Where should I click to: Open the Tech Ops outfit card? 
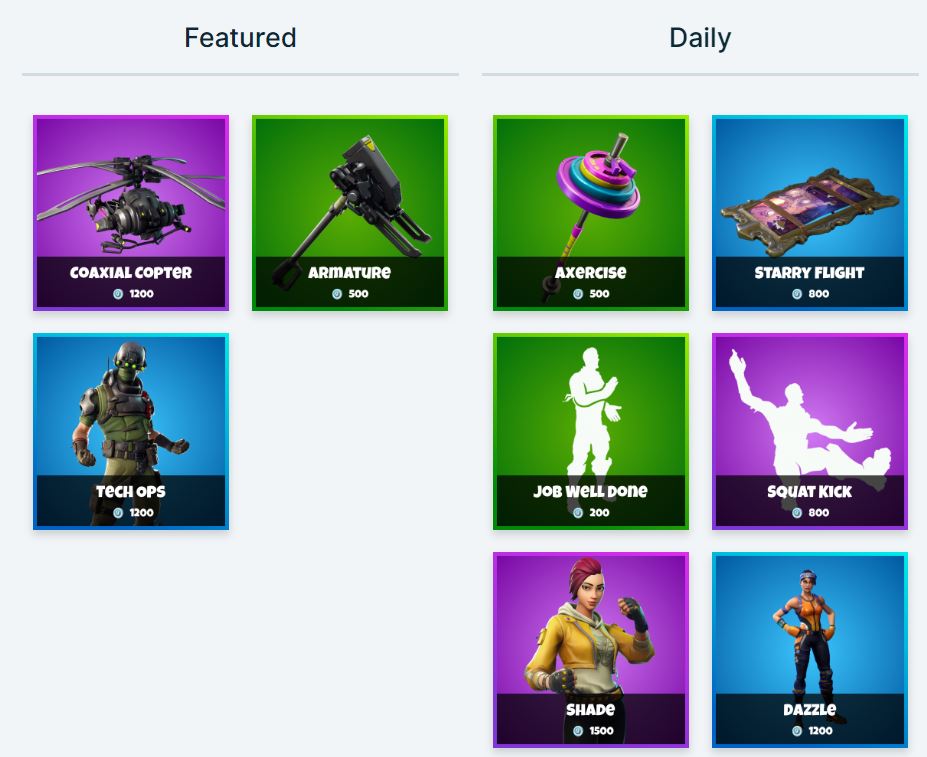pos(131,432)
